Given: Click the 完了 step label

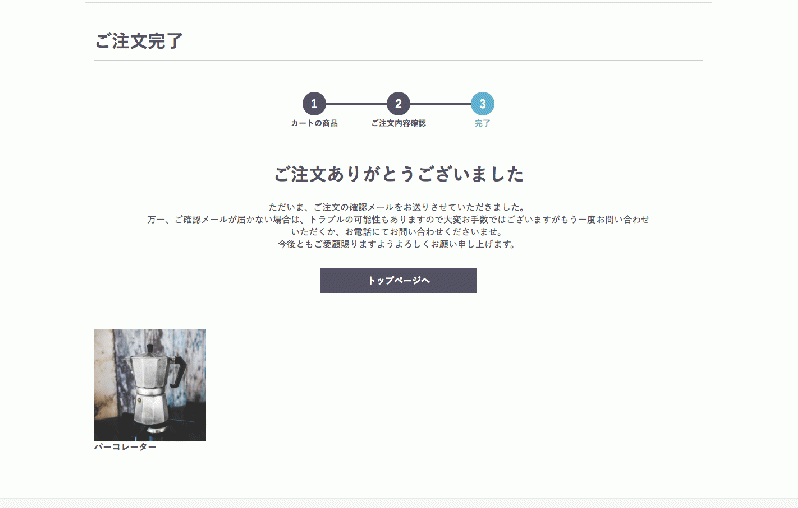Looking at the screenshot, I should click(x=482, y=123).
